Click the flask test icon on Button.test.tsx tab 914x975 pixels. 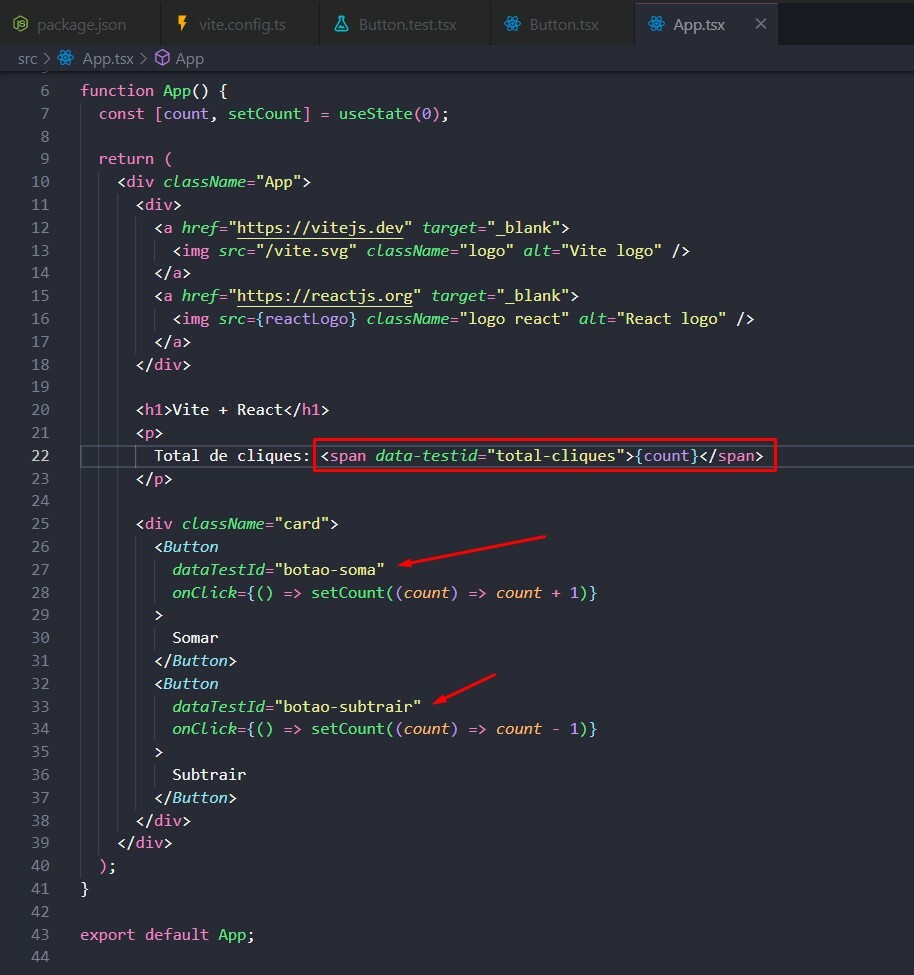click(341, 24)
